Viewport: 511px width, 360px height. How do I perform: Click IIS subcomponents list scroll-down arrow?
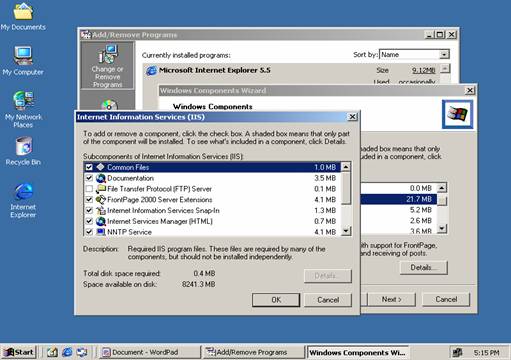(x=346, y=231)
